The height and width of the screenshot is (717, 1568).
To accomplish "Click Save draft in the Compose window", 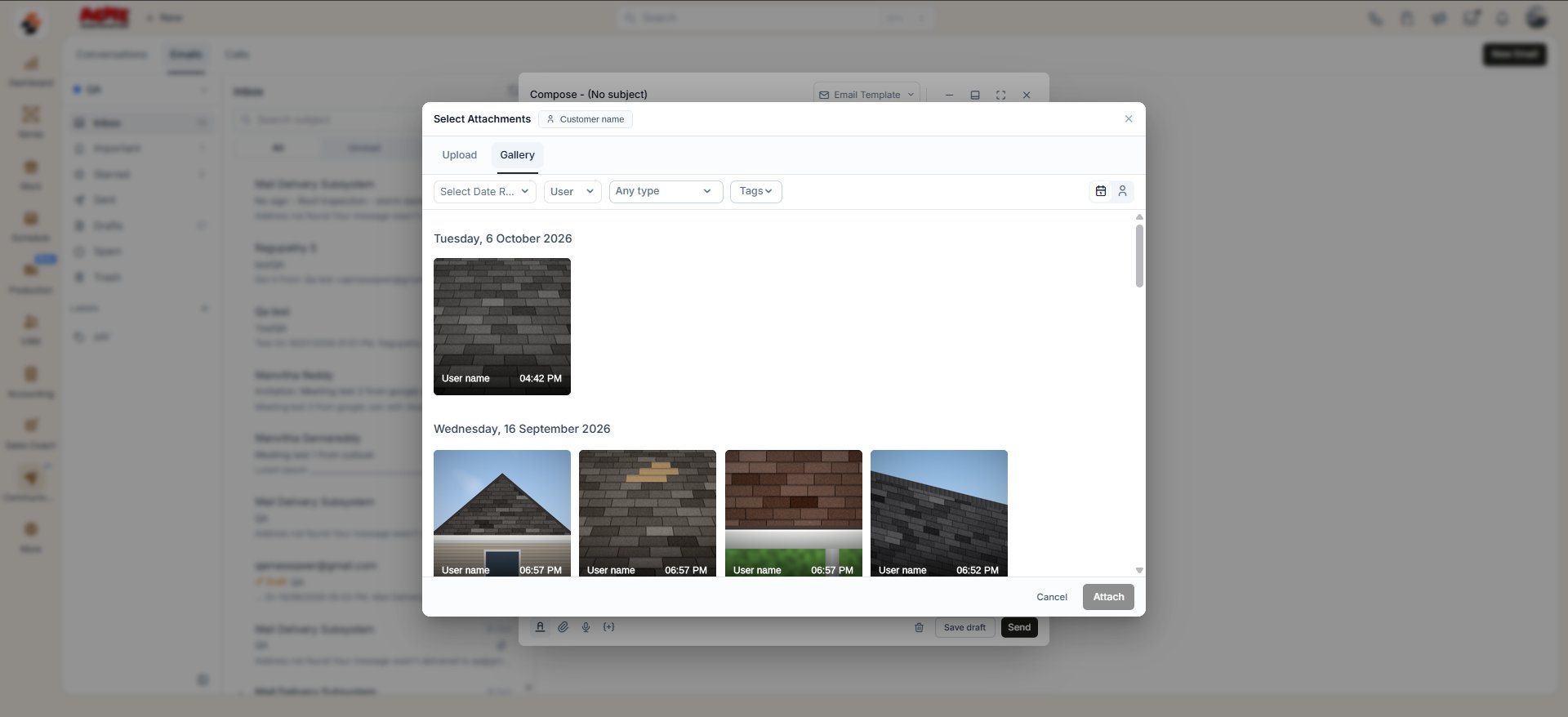I will click(964, 627).
